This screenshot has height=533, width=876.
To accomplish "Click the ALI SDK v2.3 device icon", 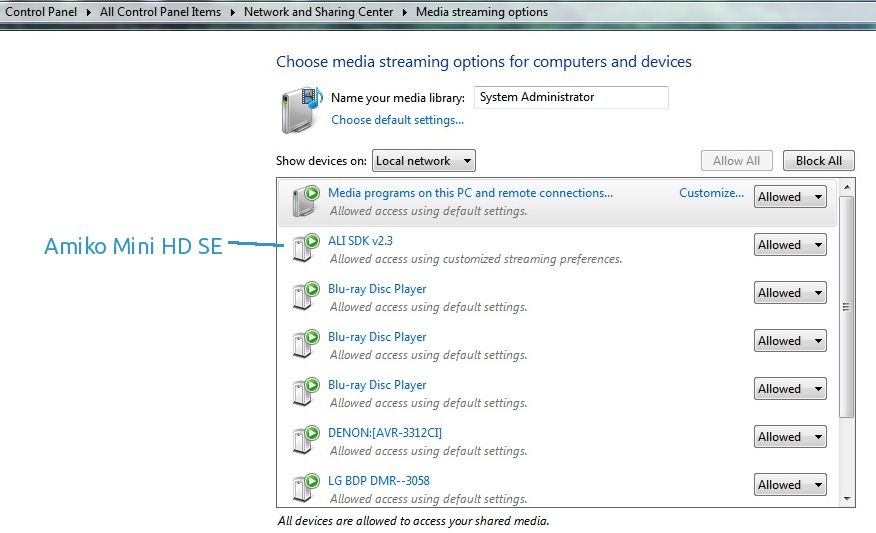I will [304, 249].
